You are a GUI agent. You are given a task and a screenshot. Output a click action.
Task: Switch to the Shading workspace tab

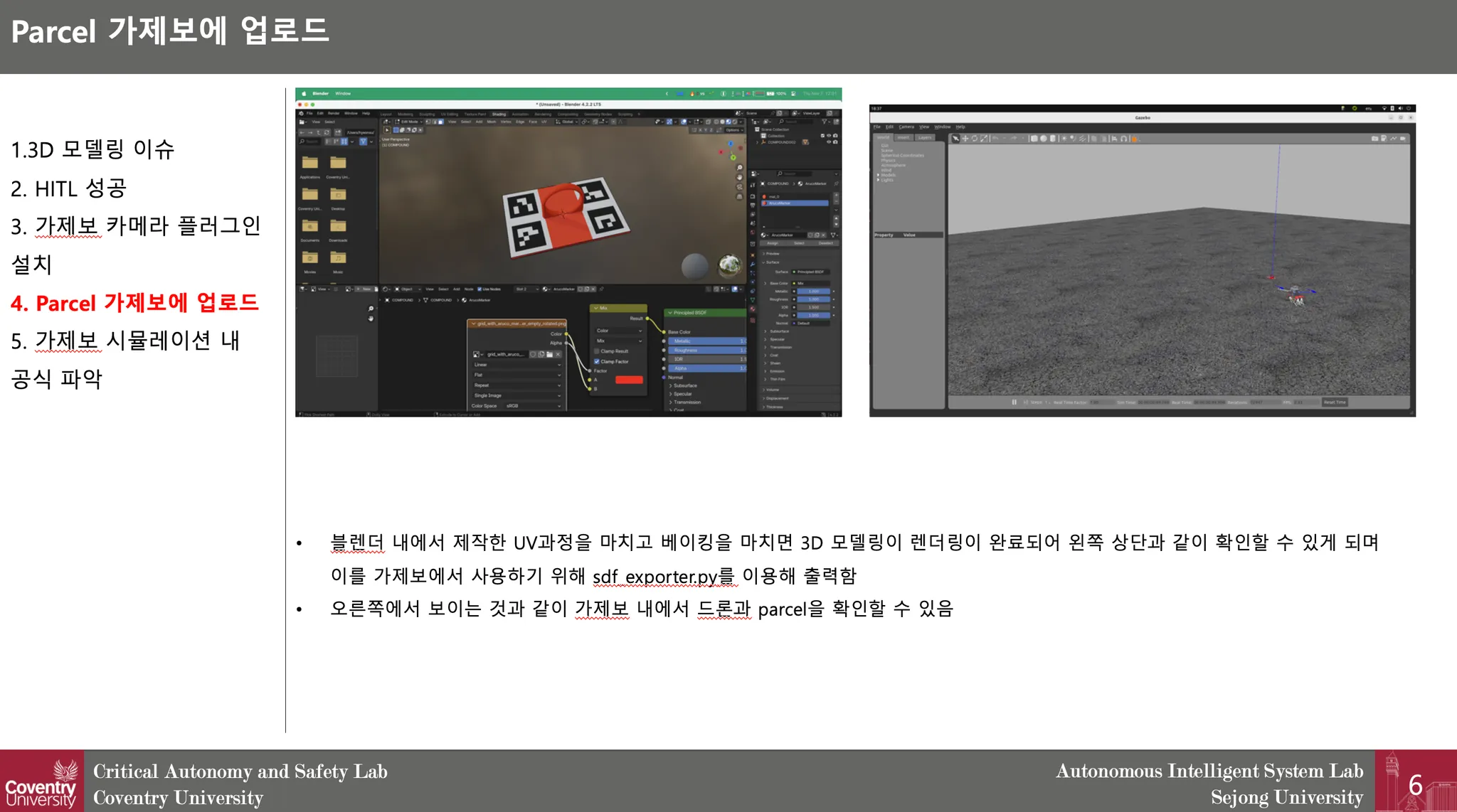coord(499,114)
